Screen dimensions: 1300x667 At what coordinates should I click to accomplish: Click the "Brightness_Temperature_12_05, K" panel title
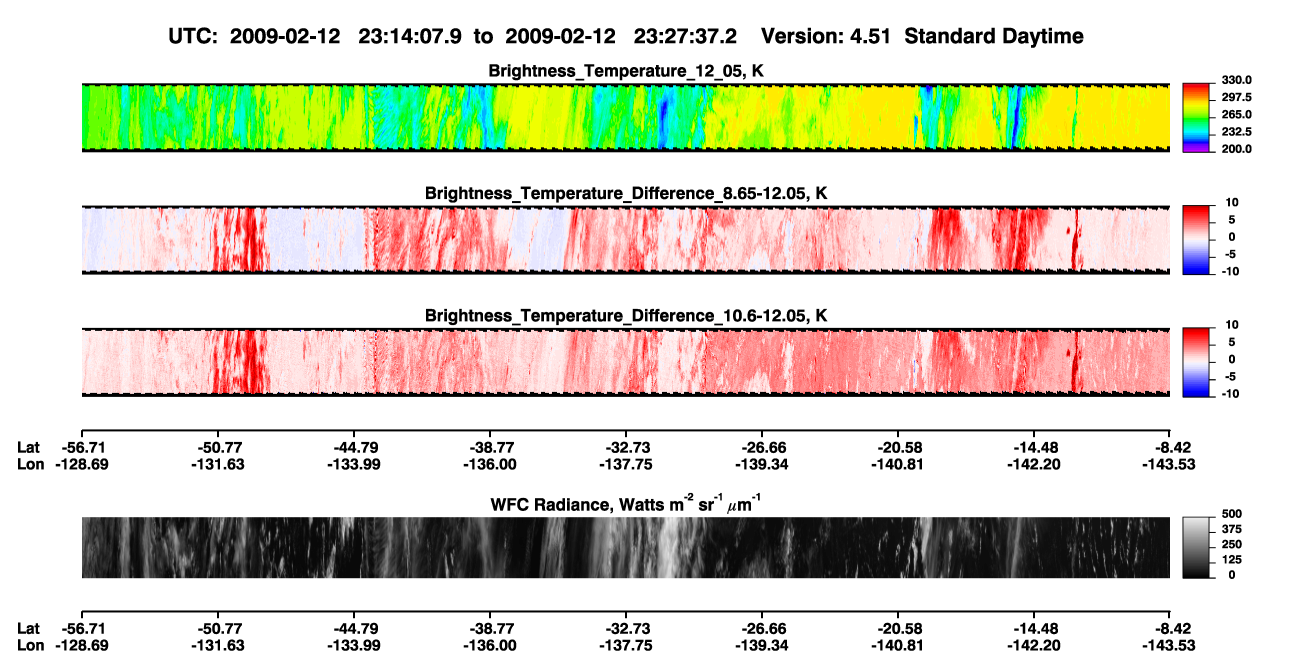click(x=626, y=71)
